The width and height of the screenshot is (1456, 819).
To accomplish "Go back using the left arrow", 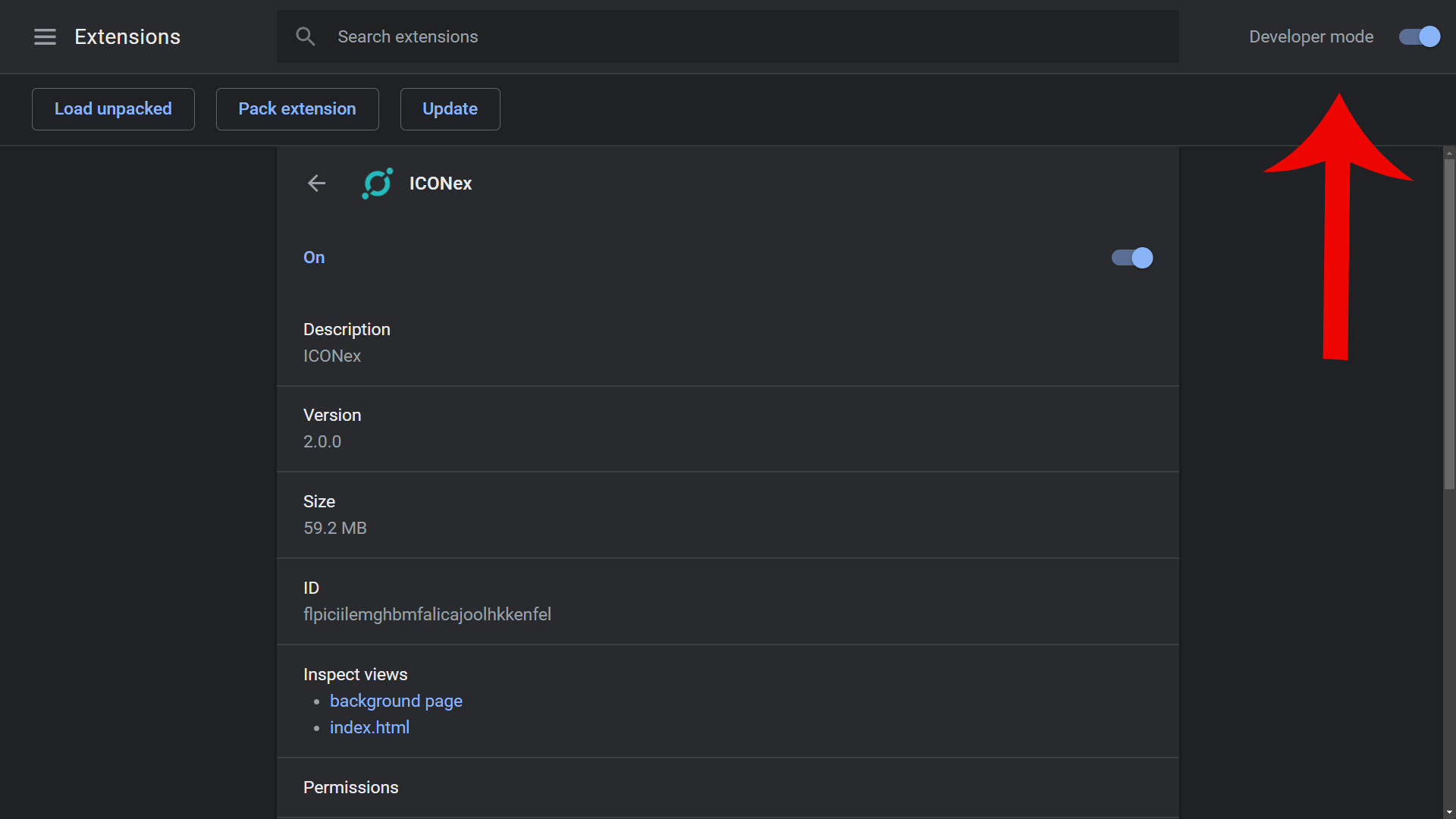I will point(316,183).
